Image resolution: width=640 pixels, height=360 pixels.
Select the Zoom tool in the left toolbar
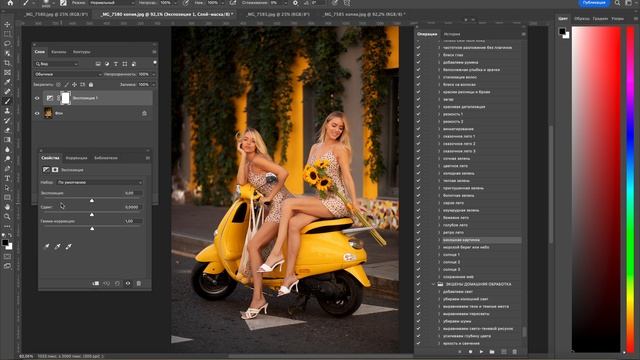click(x=7, y=217)
